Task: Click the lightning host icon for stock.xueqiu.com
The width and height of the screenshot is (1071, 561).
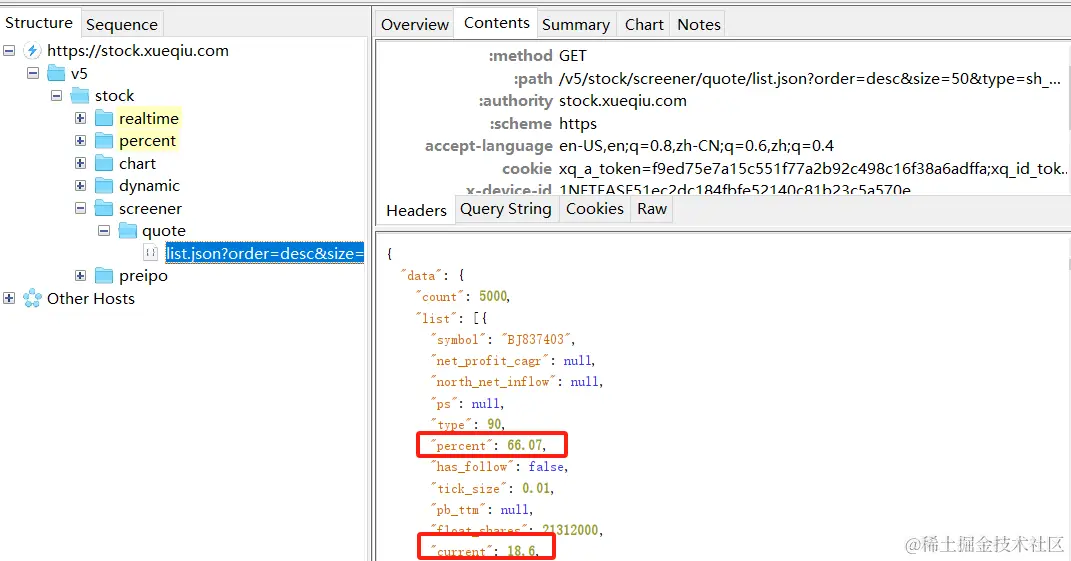Action: point(32,51)
